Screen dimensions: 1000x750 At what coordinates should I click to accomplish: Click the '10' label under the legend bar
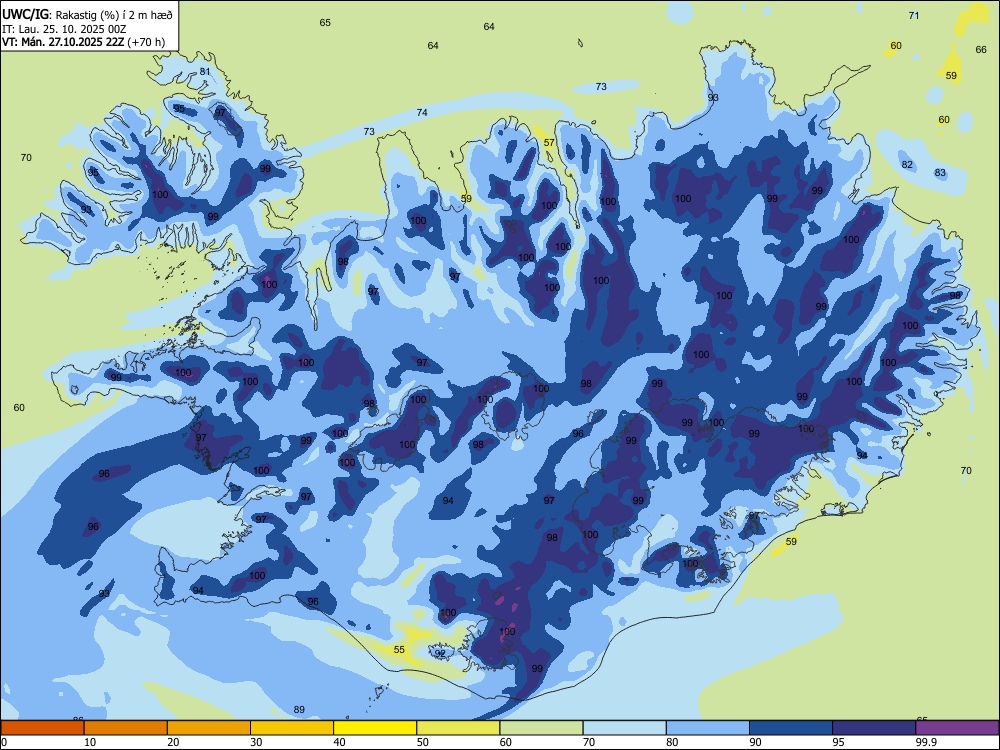click(90, 742)
